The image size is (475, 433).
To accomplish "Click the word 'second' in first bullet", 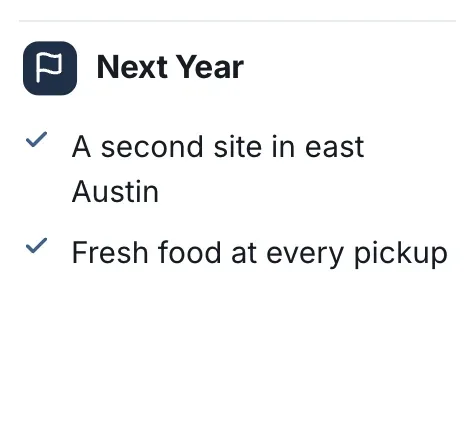I will (x=152, y=147).
